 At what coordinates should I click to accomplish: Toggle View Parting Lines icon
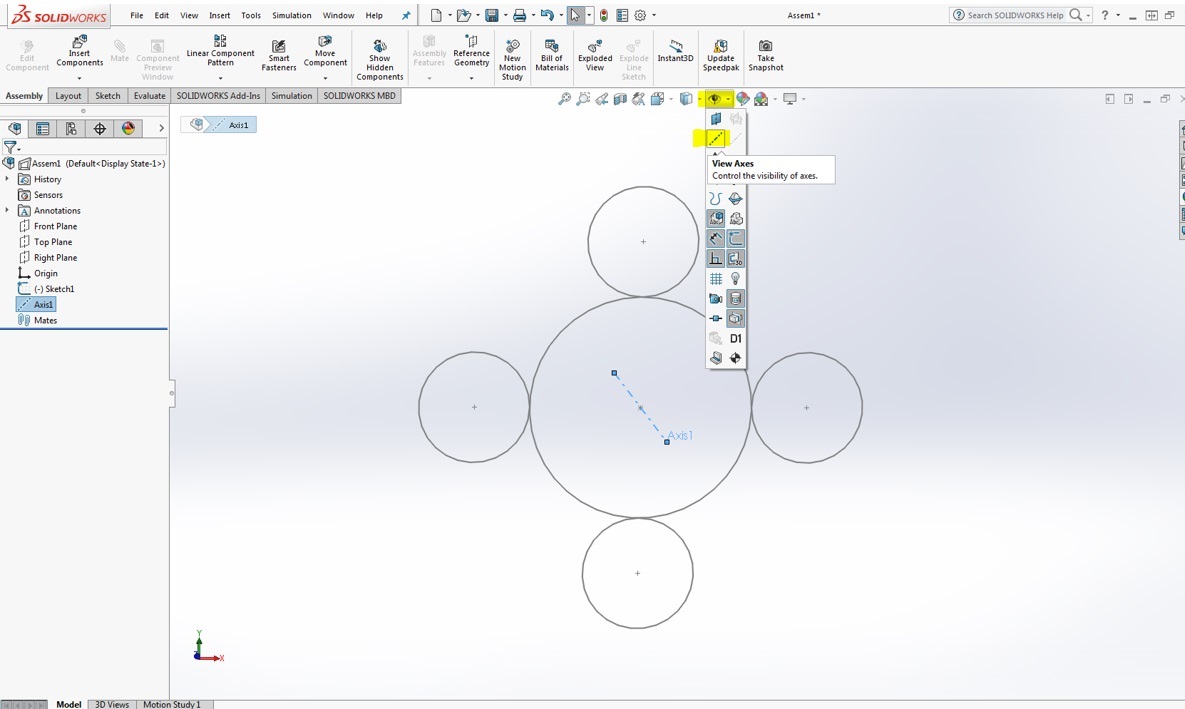[735, 198]
